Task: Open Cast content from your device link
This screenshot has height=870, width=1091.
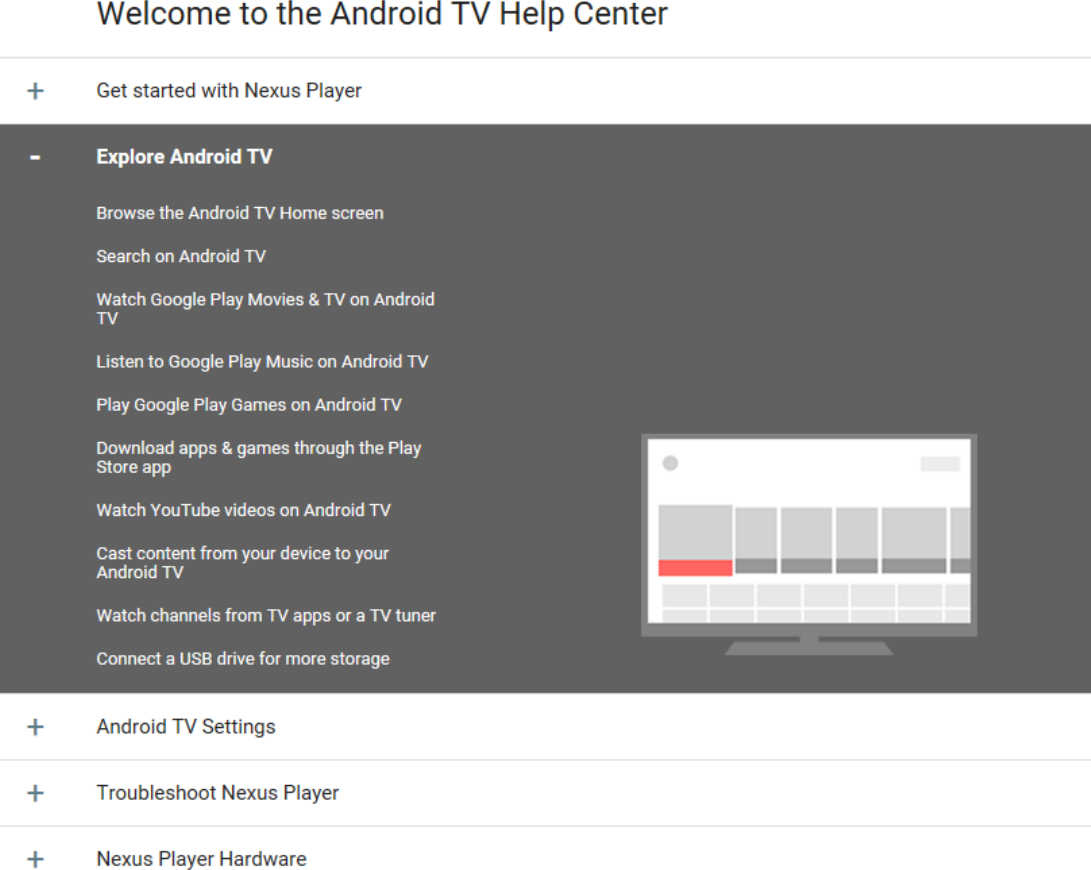Action: pyautogui.click(x=243, y=562)
